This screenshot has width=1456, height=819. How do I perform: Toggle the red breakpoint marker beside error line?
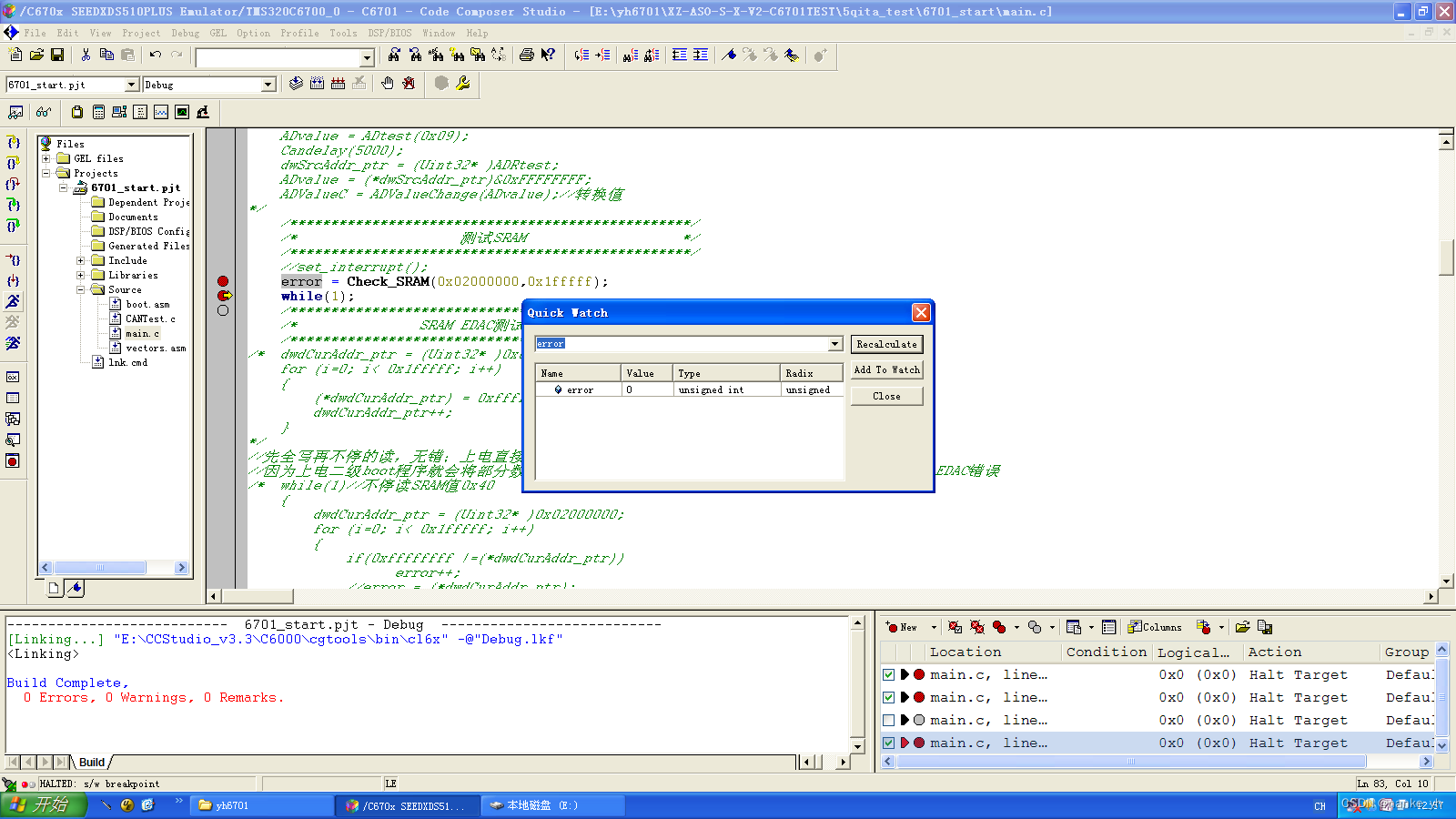223,281
